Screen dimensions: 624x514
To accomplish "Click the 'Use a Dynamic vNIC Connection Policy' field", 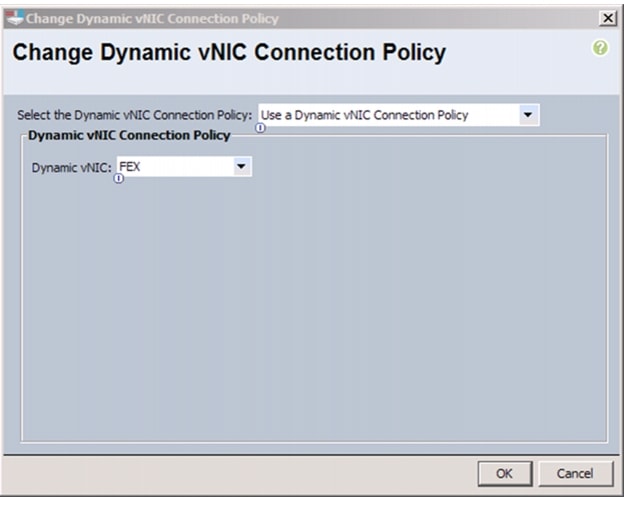I will pos(385,115).
